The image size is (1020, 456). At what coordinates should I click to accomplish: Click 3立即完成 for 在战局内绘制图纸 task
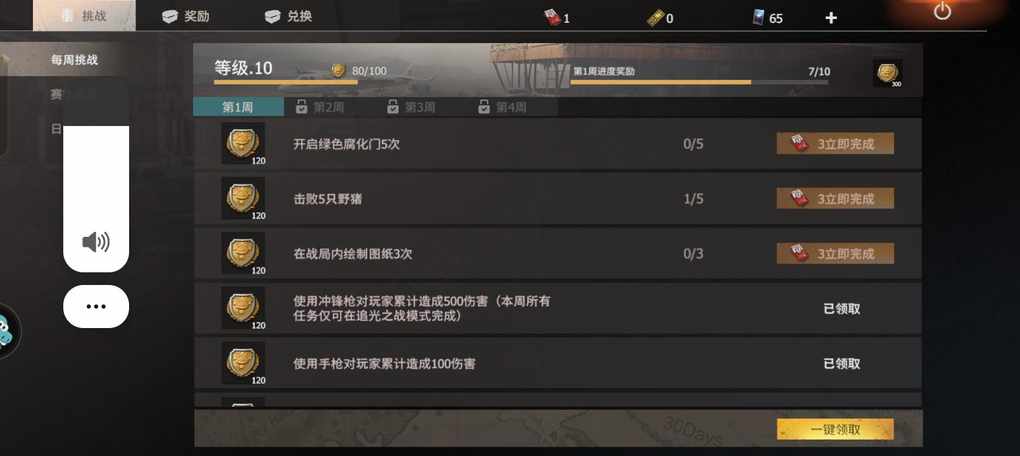835,253
